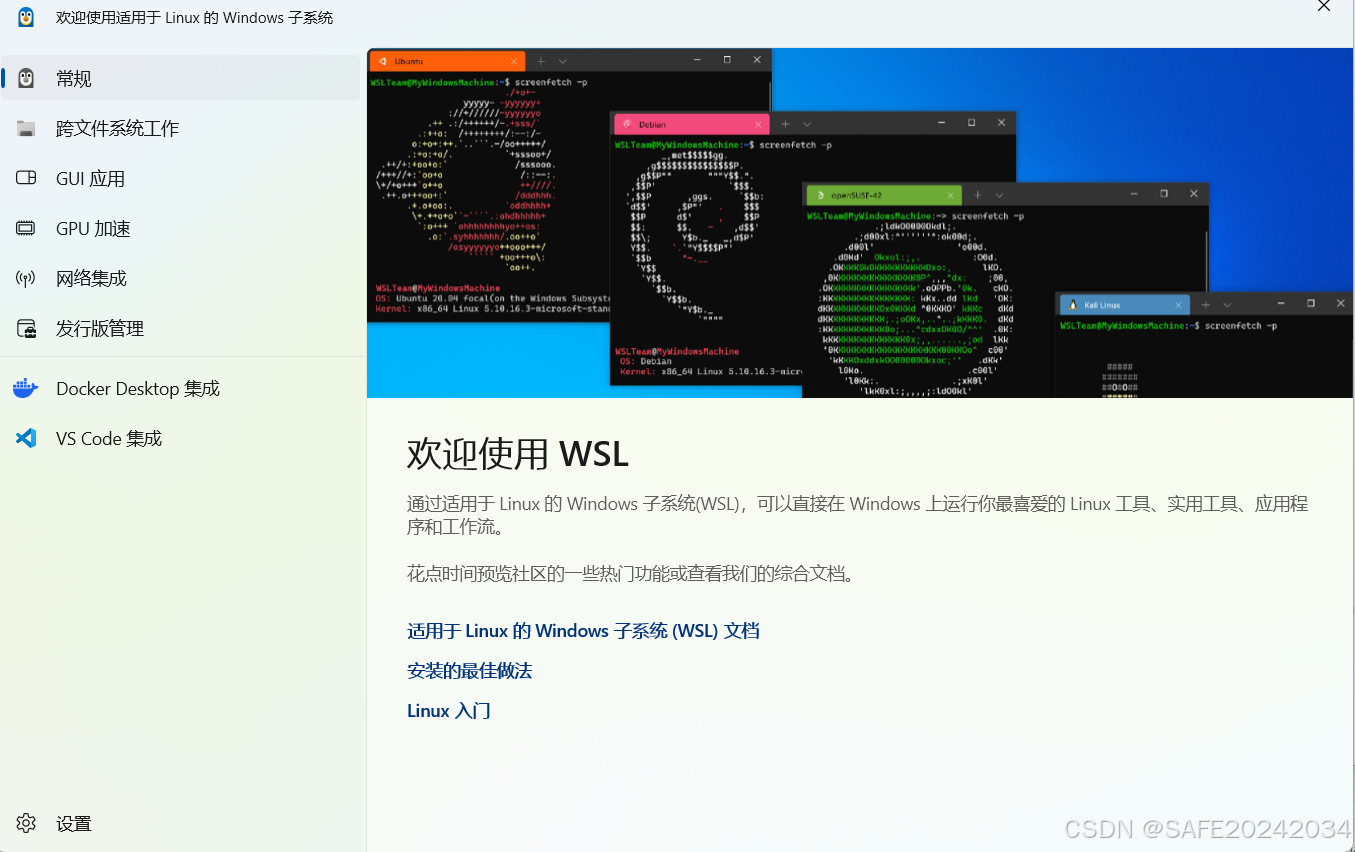Image resolution: width=1355 pixels, height=852 pixels.
Task: Go to GUI 应用 section
Action: [x=181, y=178]
